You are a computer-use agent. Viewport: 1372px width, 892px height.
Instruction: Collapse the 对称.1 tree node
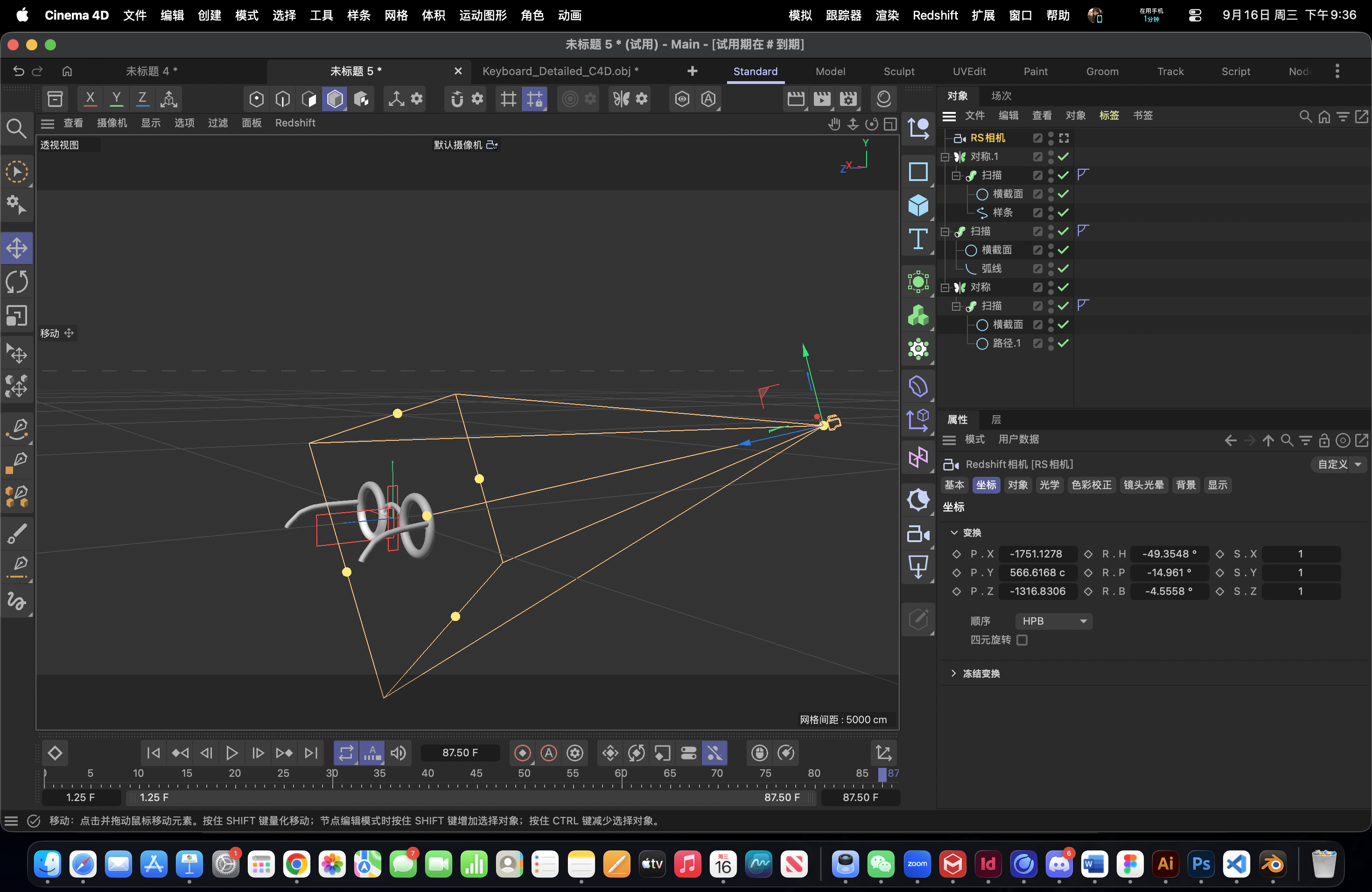click(x=945, y=157)
